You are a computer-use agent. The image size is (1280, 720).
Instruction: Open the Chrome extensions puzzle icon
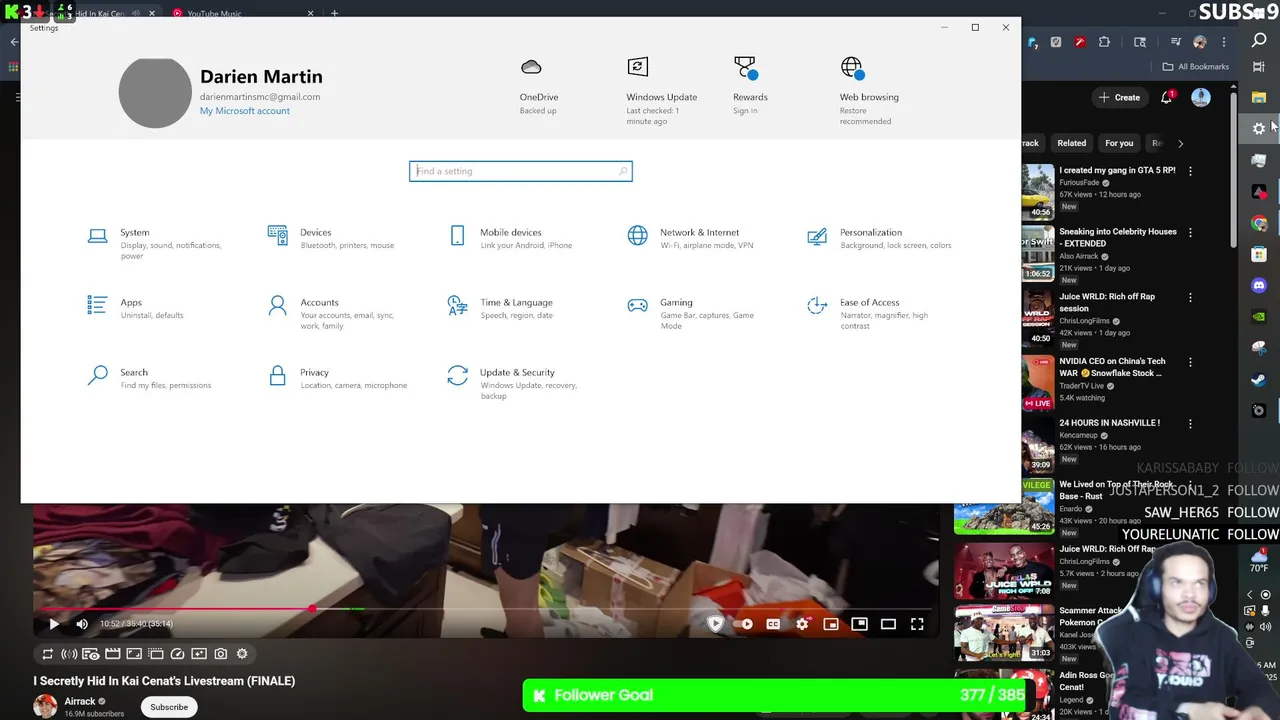point(1104,42)
